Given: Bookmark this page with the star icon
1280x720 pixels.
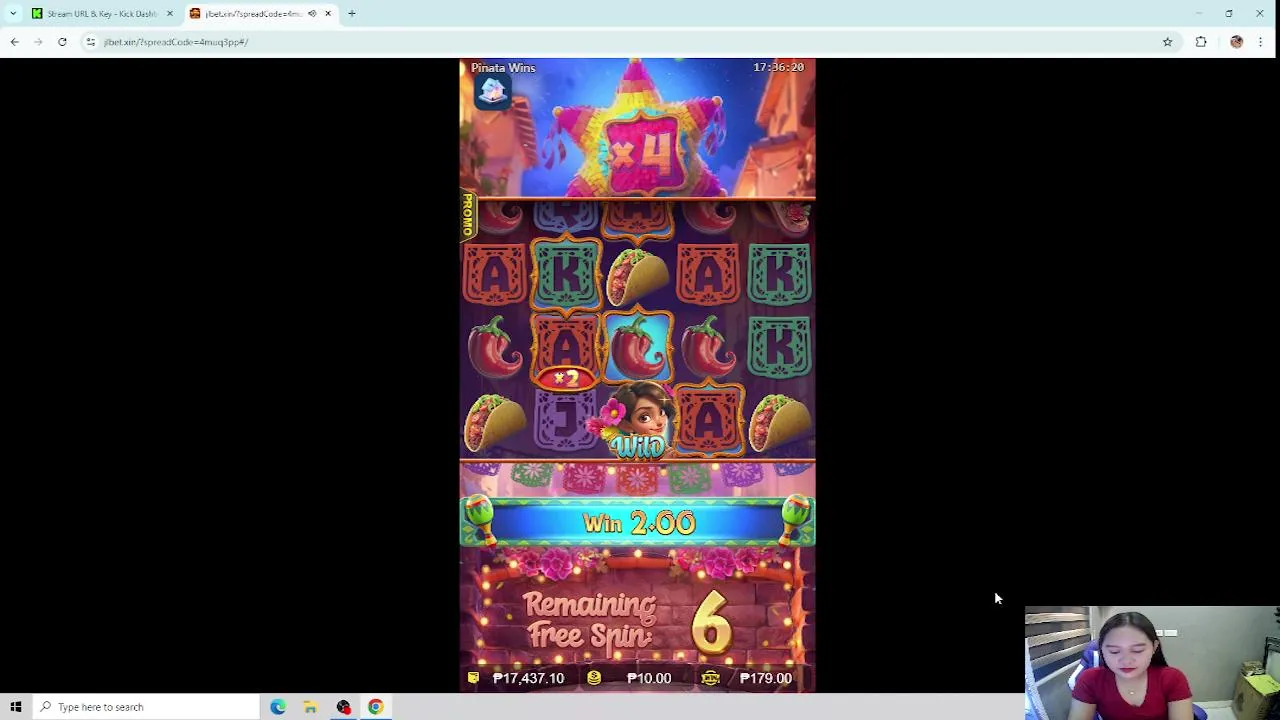Looking at the screenshot, I should (x=1167, y=42).
